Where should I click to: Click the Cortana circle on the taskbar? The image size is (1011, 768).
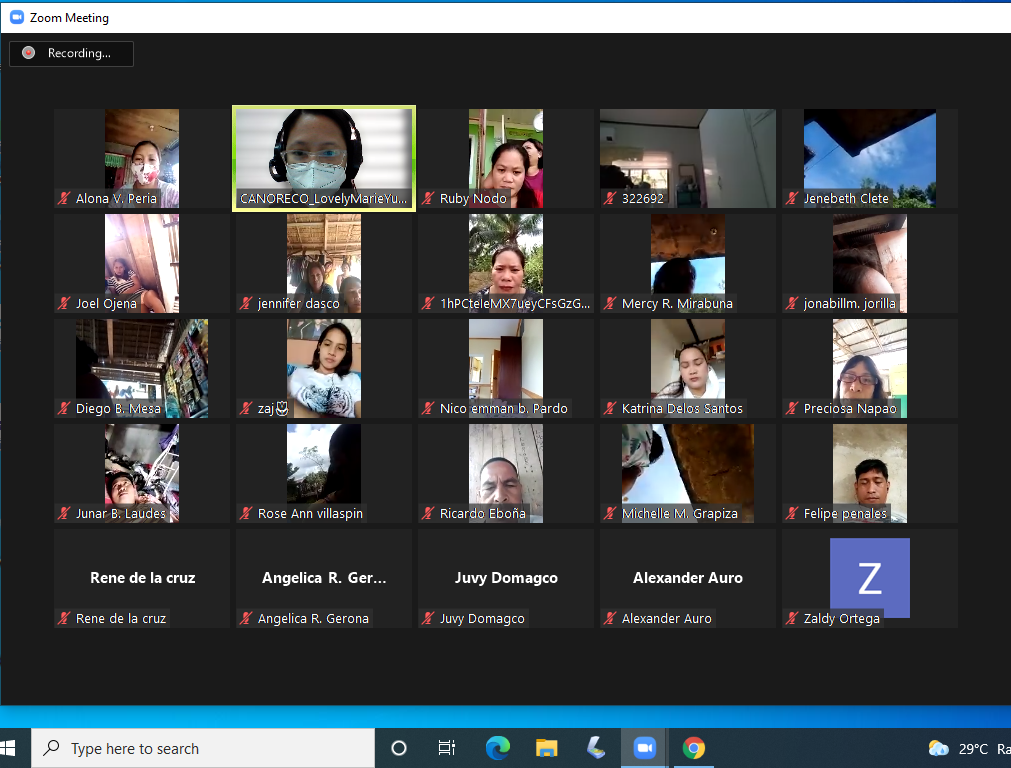[399, 748]
